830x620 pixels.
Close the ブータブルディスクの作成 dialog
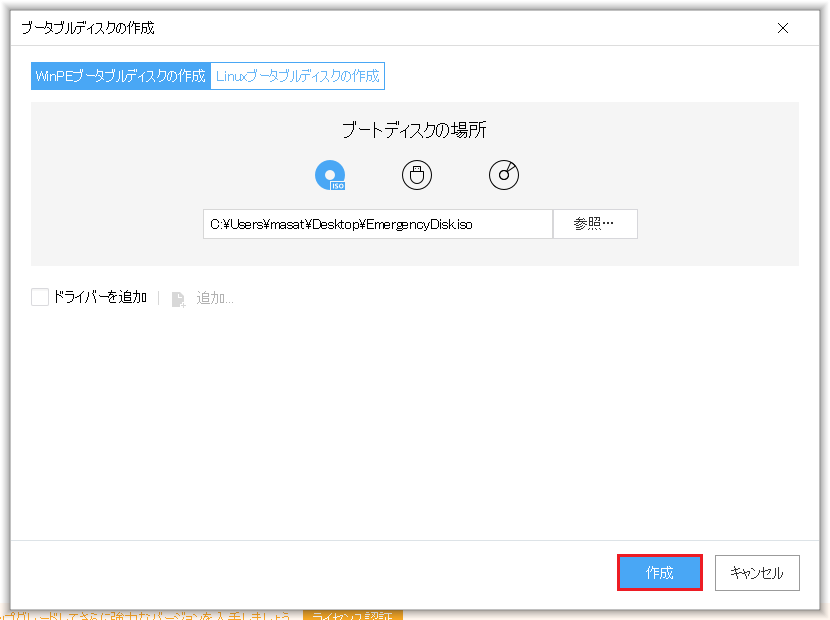tap(783, 28)
